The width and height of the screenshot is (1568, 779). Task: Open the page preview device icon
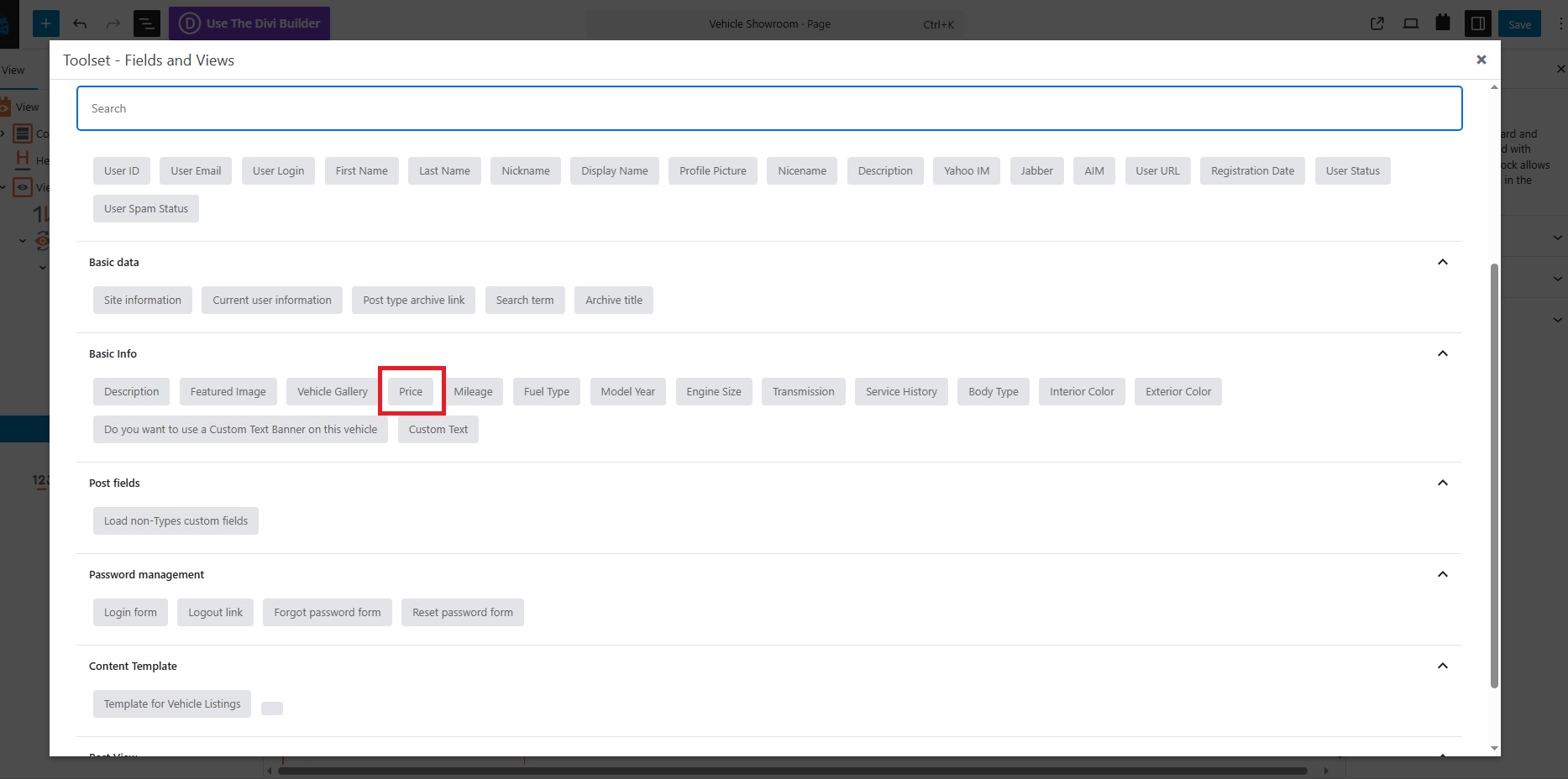click(x=1411, y=24)
